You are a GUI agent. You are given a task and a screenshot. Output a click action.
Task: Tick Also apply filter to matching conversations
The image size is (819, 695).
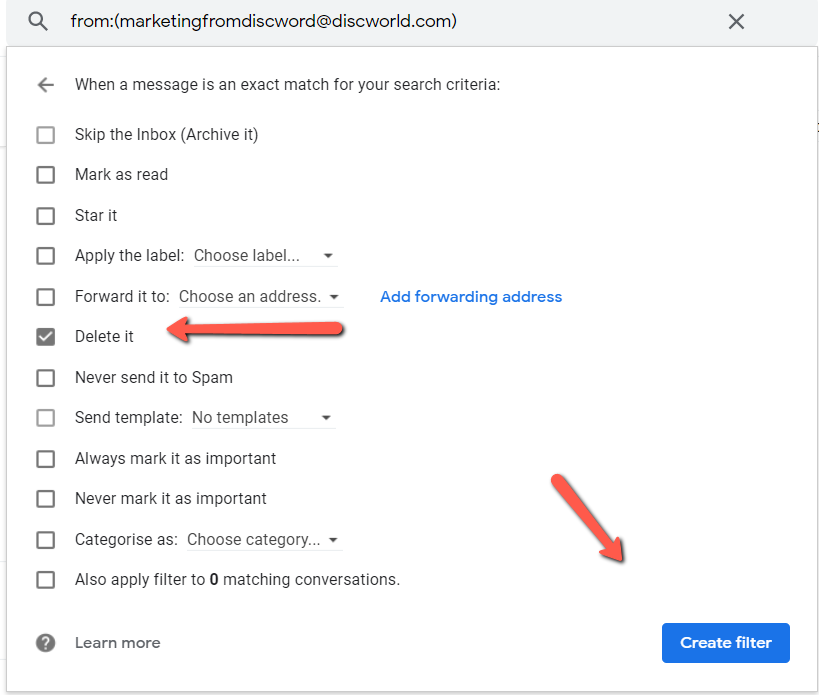point(45,580)
